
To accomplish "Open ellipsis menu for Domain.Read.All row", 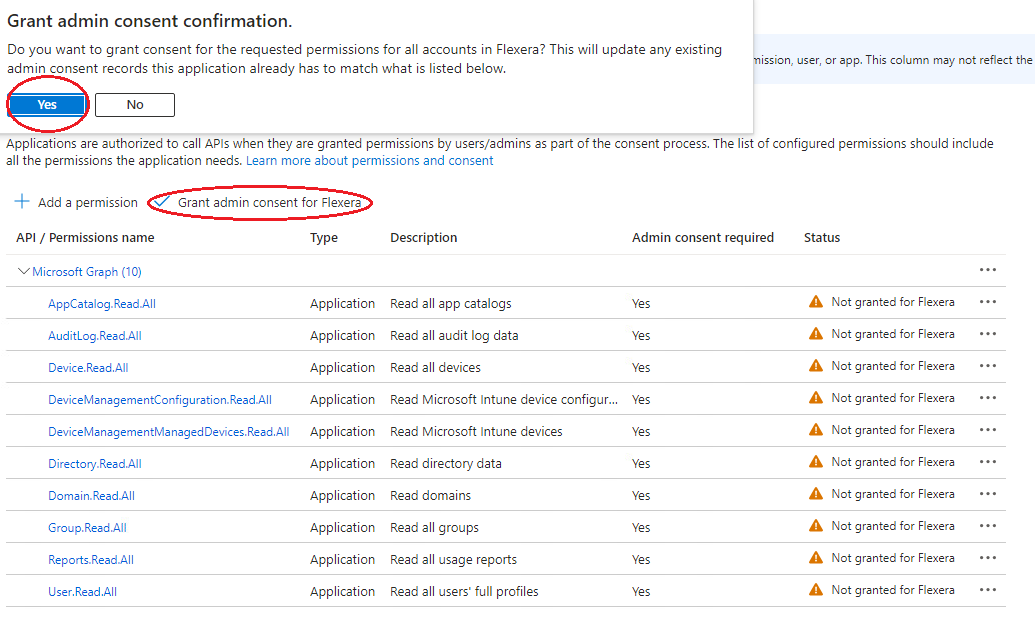I will [988, 494].
